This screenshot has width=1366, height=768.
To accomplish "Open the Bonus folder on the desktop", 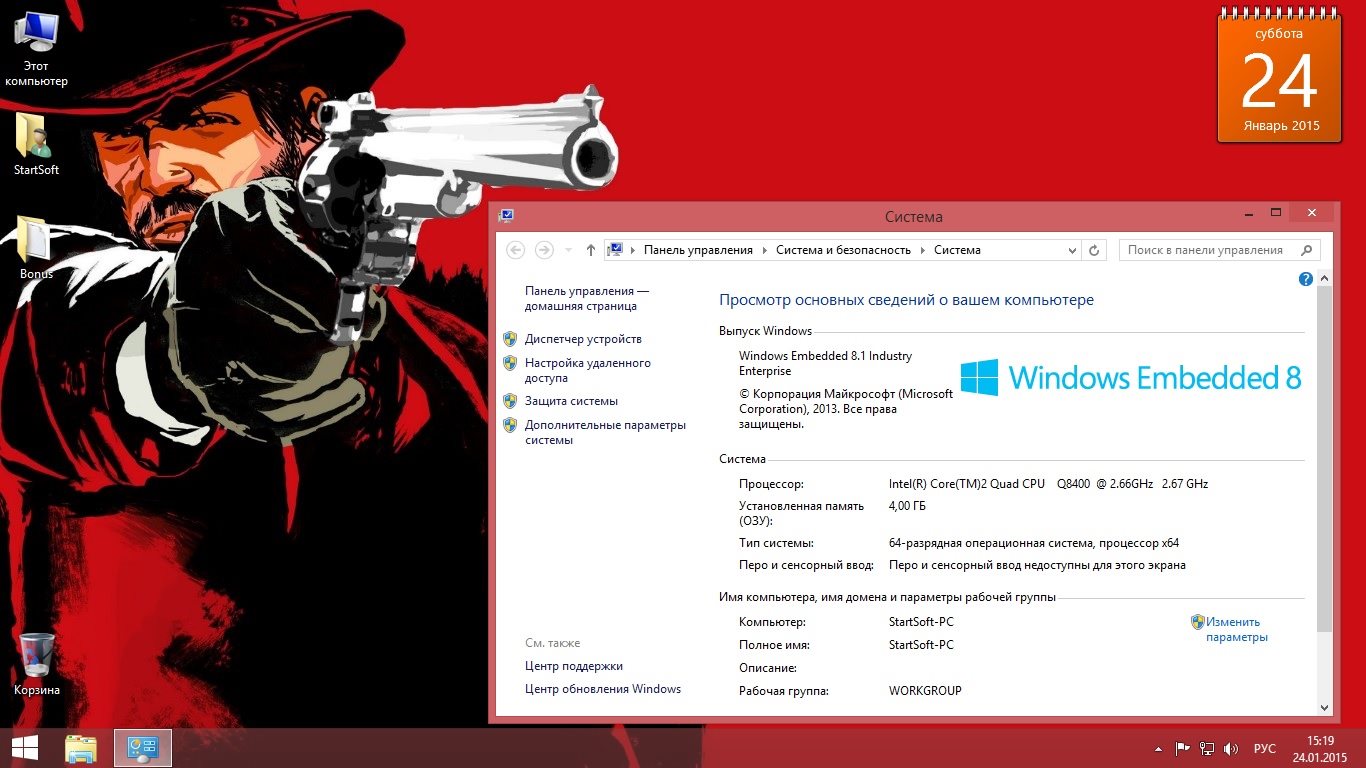I will [x=36, y=248].
